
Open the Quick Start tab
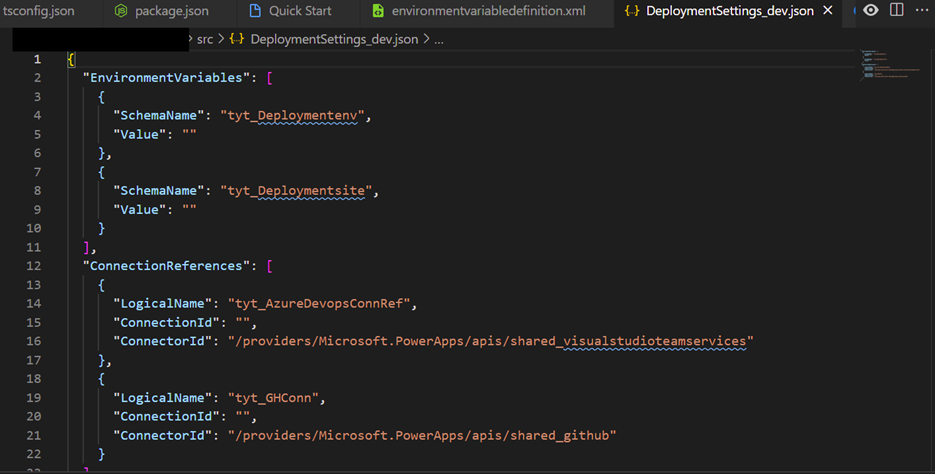(x=300, y=11)
